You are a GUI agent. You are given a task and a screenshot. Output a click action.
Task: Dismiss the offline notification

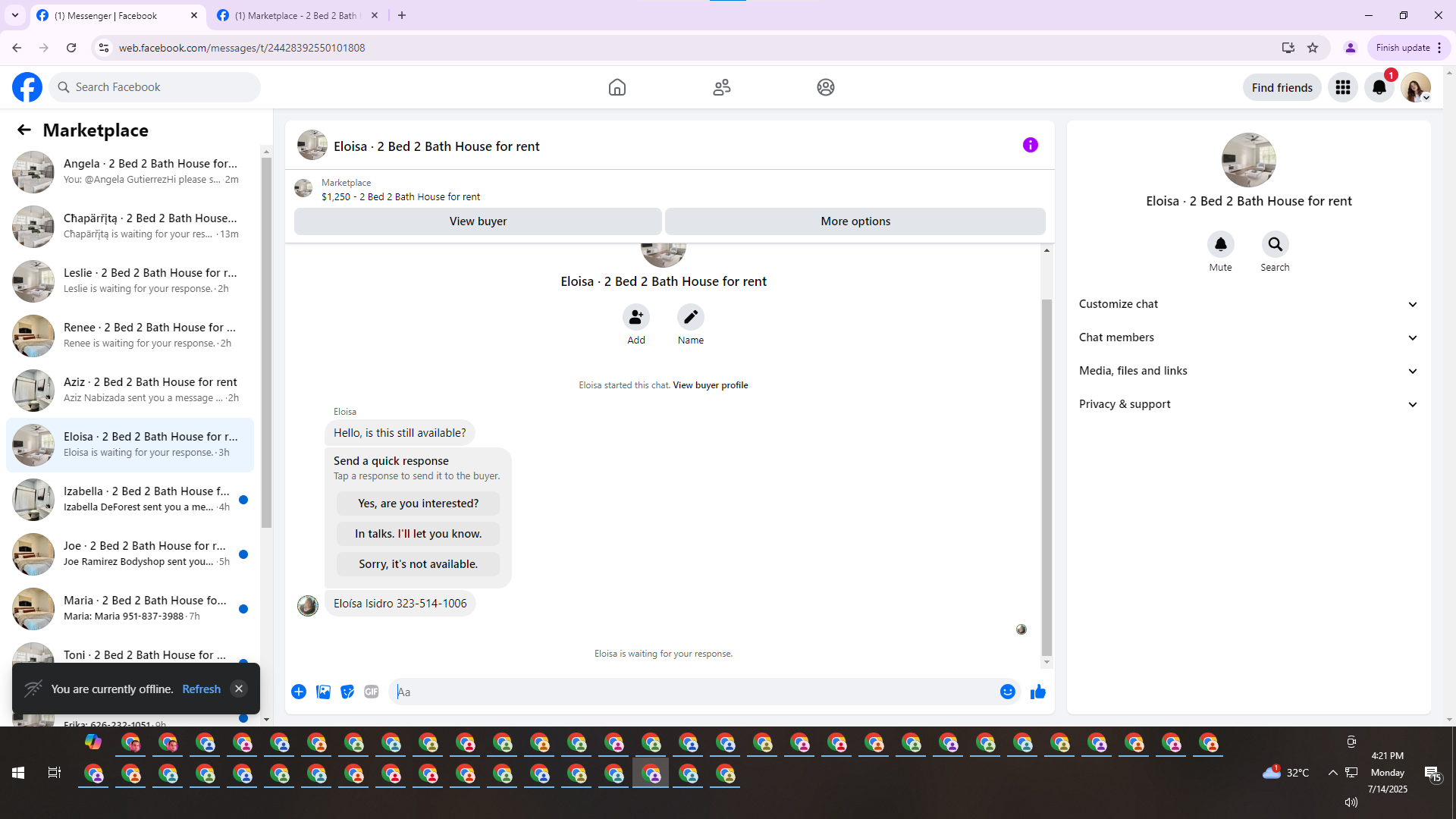point(239,689)
